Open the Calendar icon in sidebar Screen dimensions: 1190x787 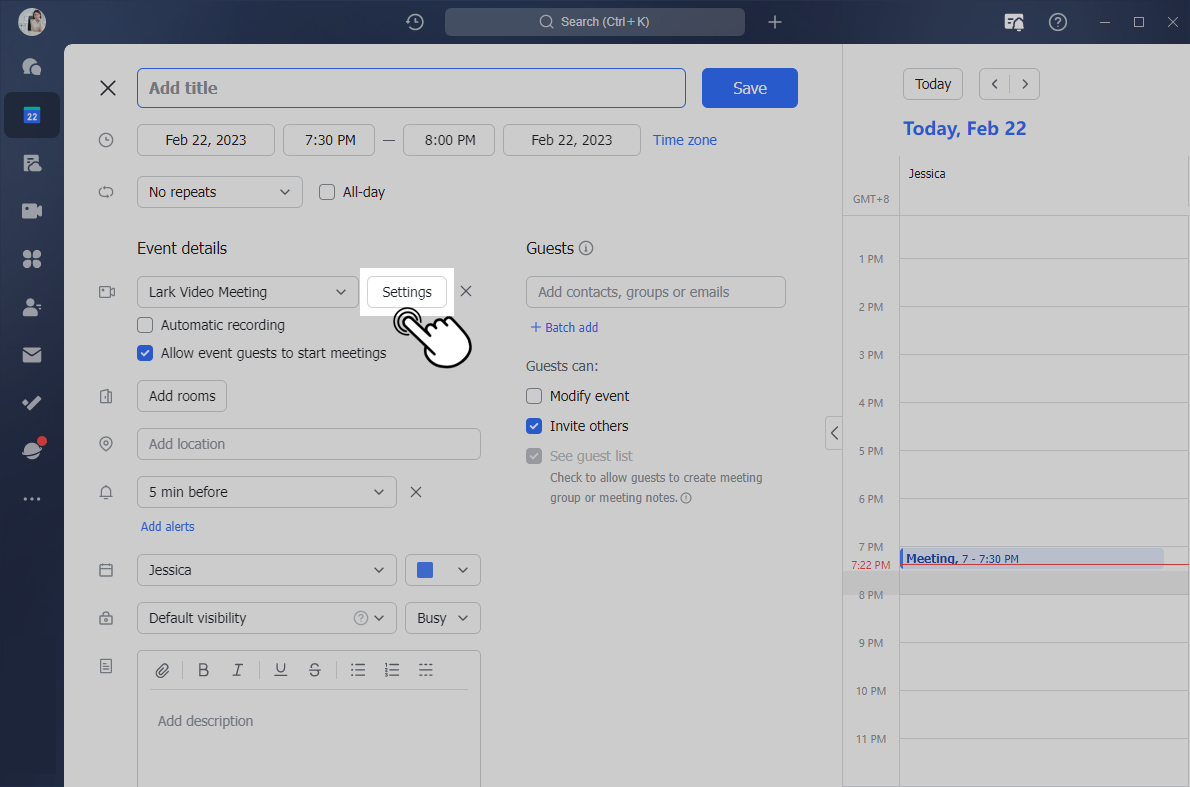tap(32, 115)
